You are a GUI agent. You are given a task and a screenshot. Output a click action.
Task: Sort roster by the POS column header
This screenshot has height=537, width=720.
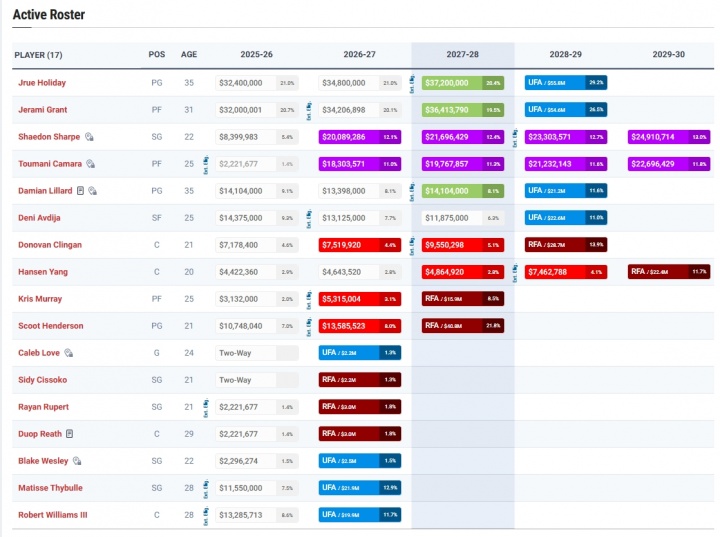[157, 54]
